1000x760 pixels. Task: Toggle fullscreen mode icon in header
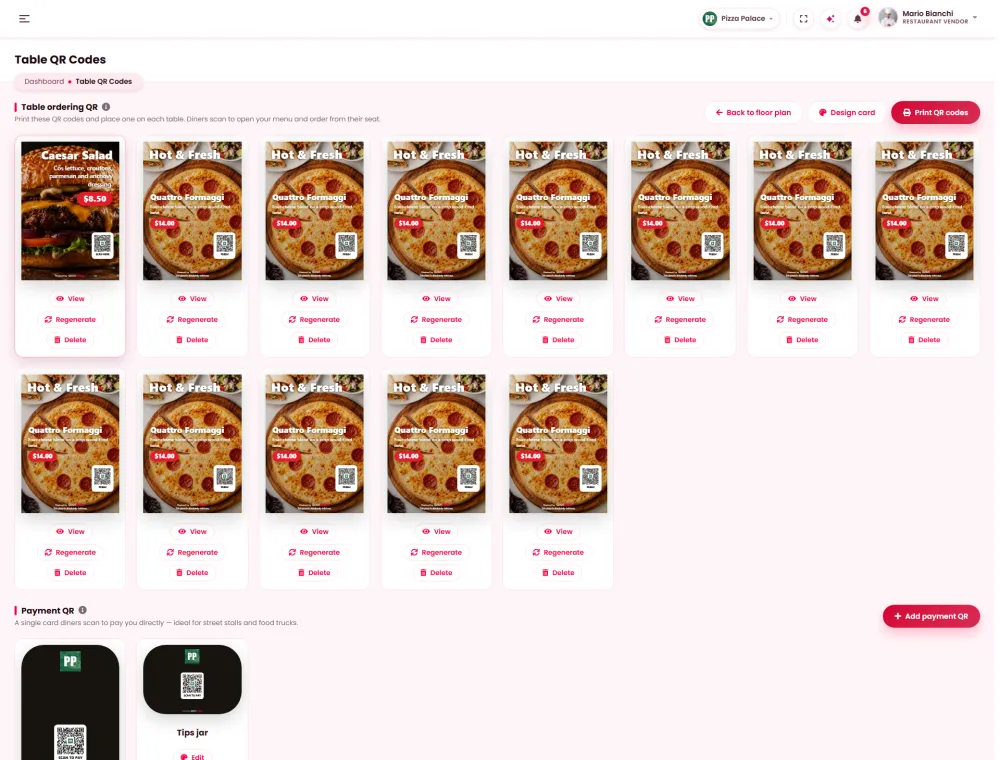804,18
